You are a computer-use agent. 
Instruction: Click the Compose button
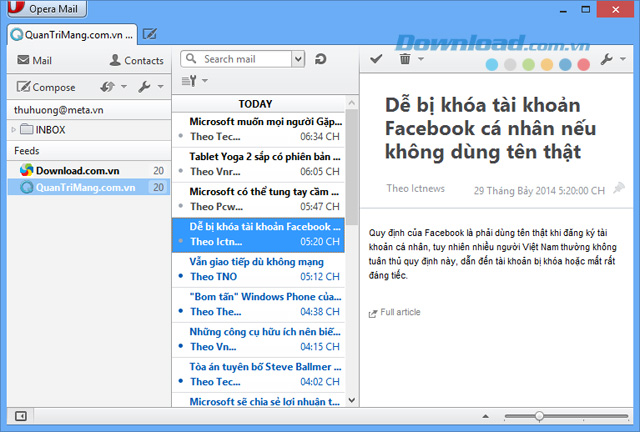46,87
